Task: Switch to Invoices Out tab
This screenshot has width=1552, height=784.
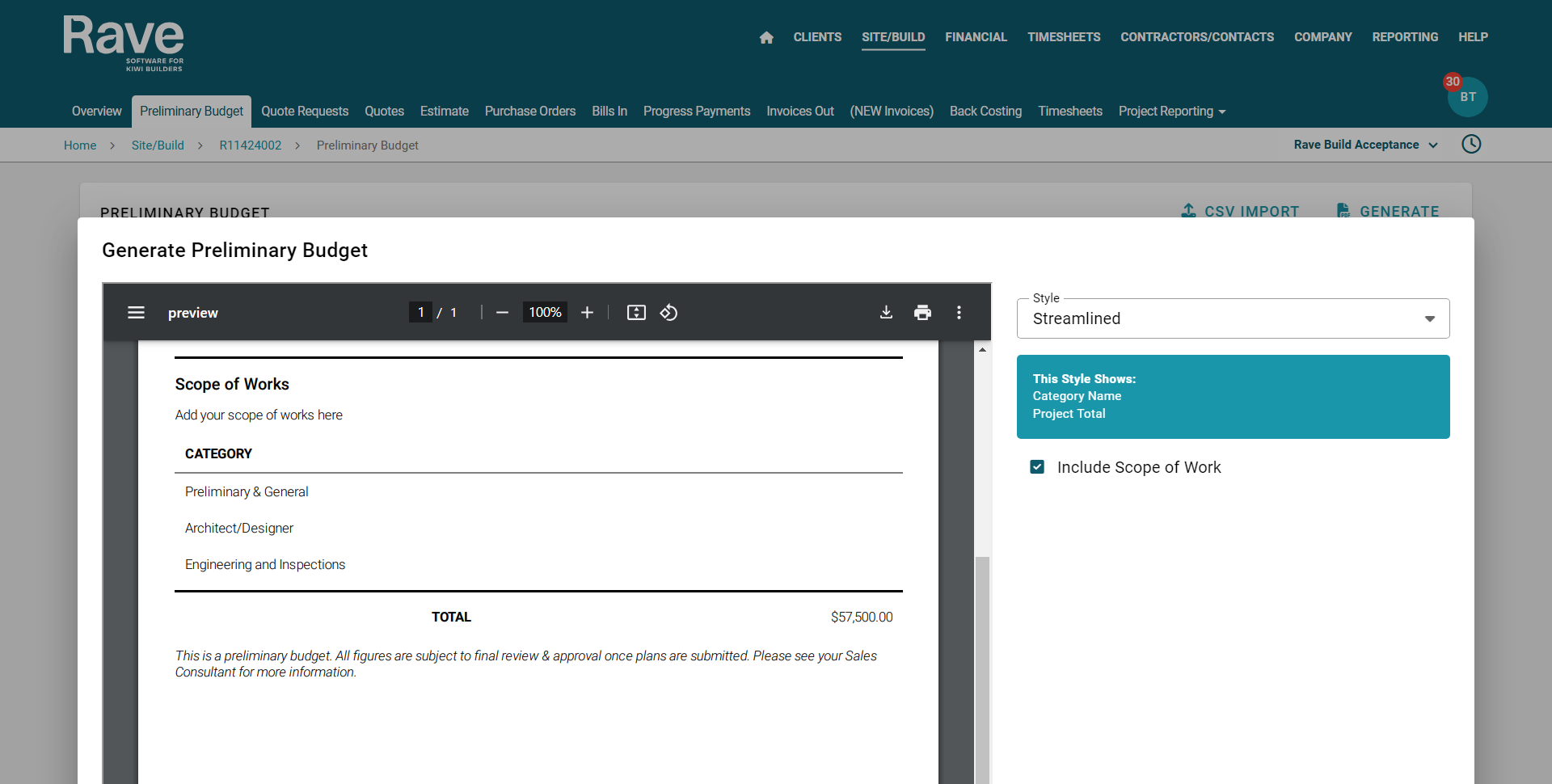Action: pyautogui.click(x=800, y=112)
